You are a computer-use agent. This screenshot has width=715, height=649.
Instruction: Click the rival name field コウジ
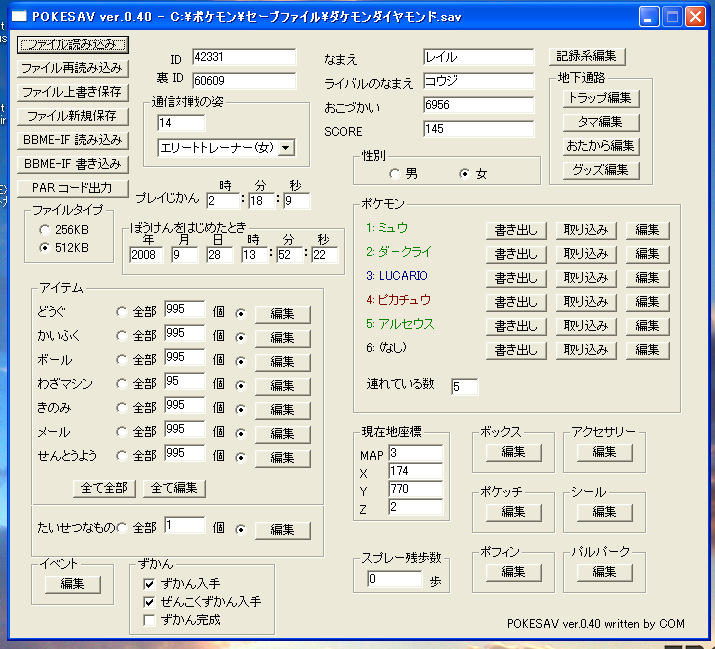[478, 81]
